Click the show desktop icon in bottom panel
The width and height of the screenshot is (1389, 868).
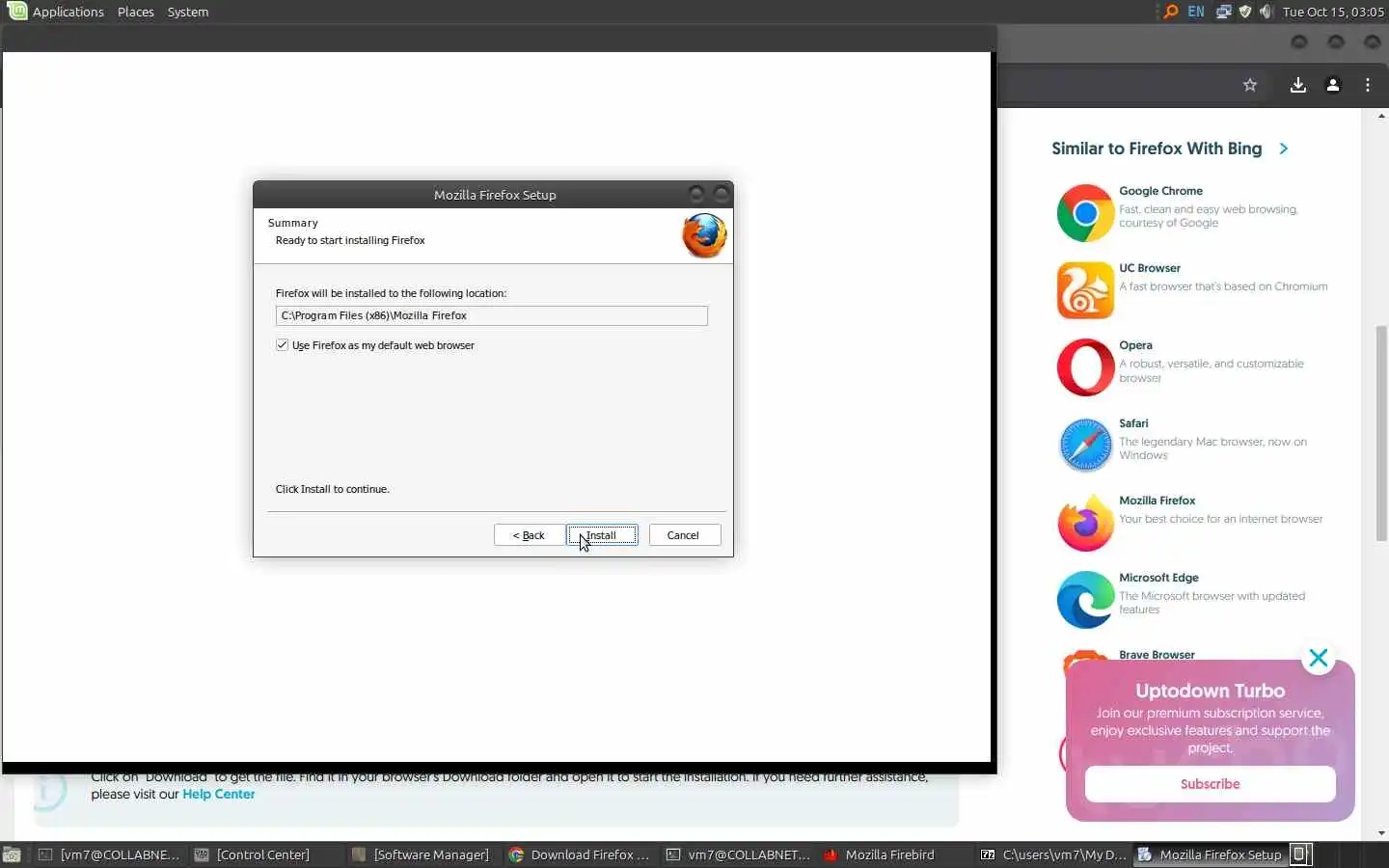tap(12, 854)
